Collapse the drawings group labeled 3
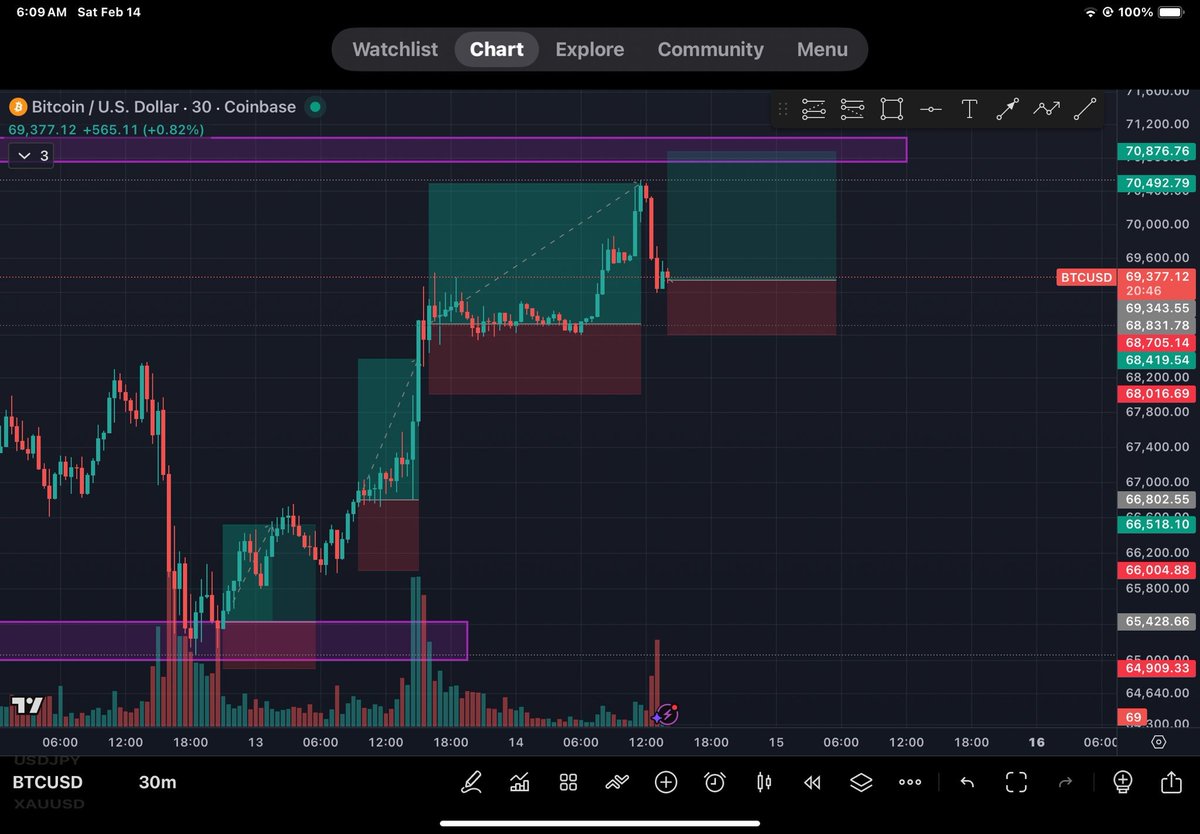 pyautogui.click(x=30, y=155)
